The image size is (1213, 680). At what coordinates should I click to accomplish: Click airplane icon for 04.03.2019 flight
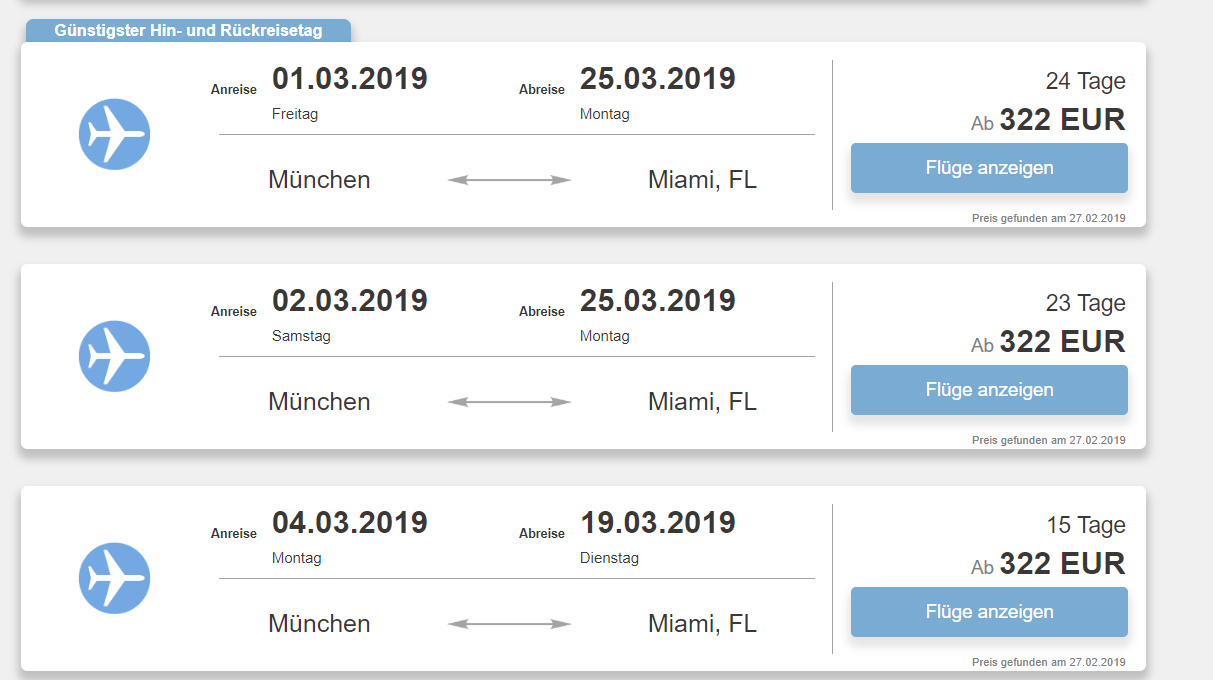point(114,578)
